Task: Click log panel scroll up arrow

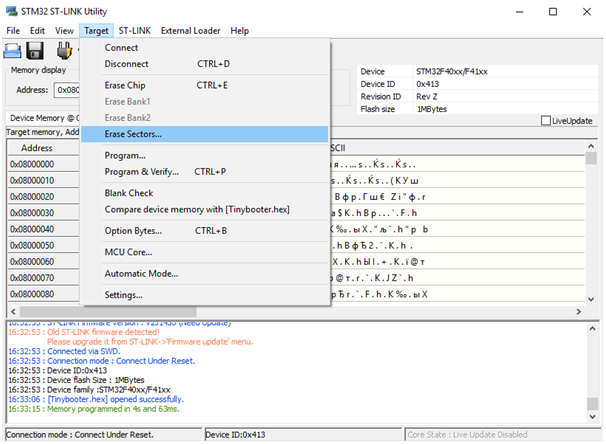Action: coord(592,329)
